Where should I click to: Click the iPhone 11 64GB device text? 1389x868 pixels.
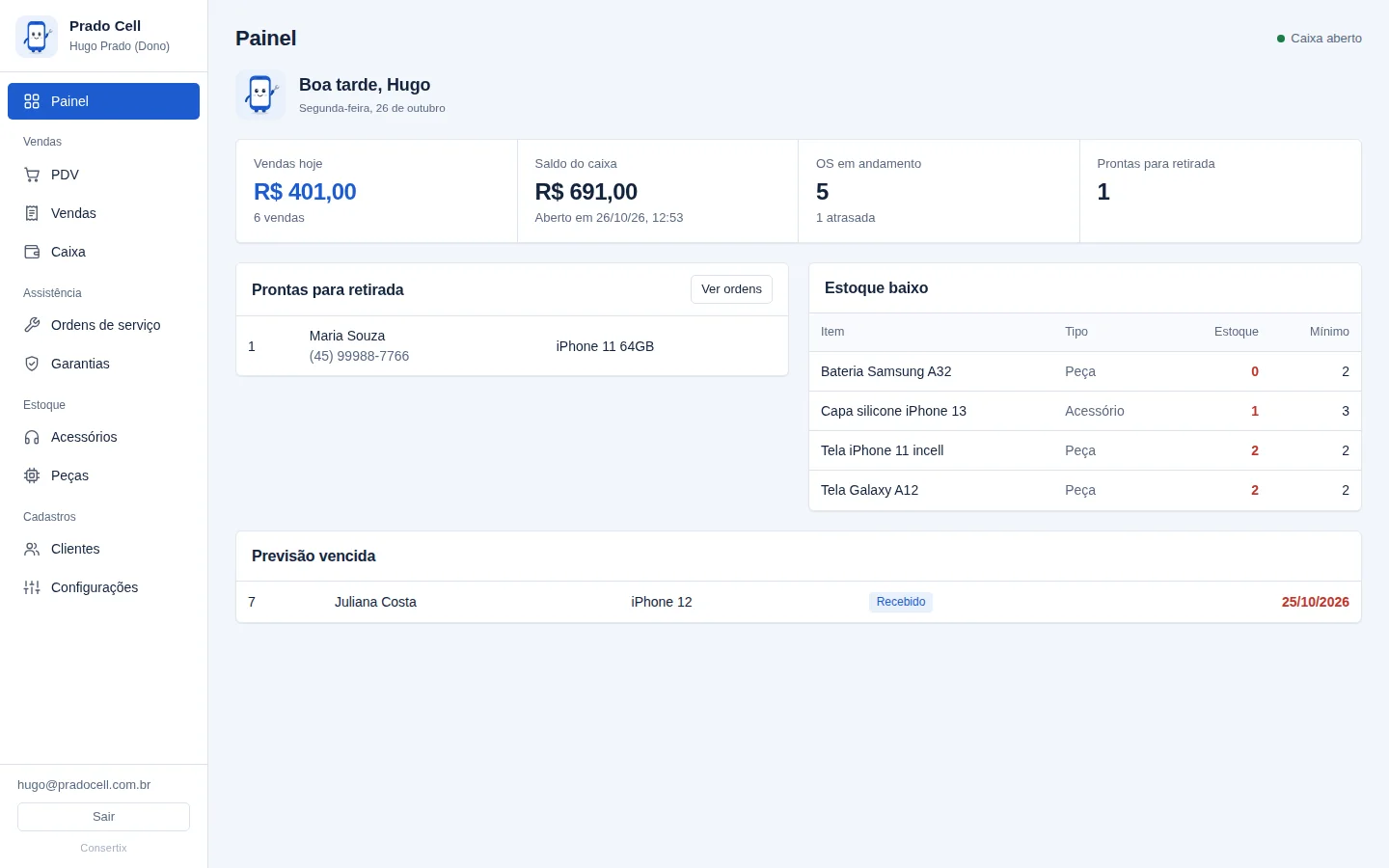605,346
